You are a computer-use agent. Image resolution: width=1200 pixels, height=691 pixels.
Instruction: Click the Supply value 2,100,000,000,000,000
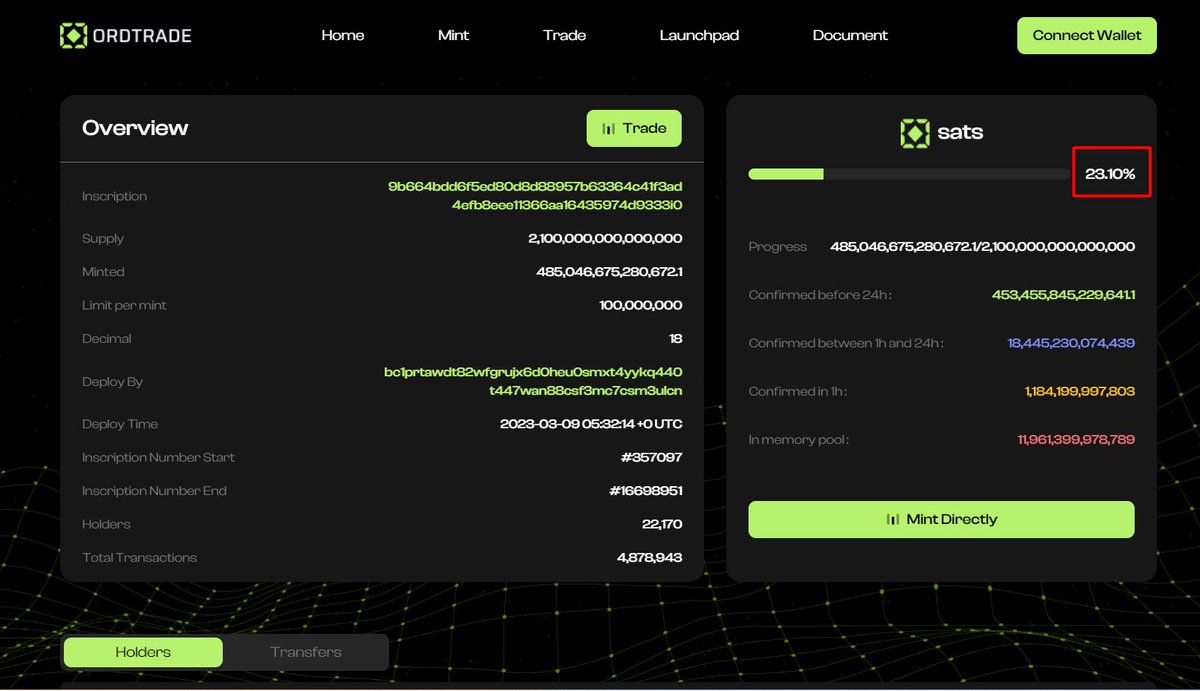[x=605, y=239]
